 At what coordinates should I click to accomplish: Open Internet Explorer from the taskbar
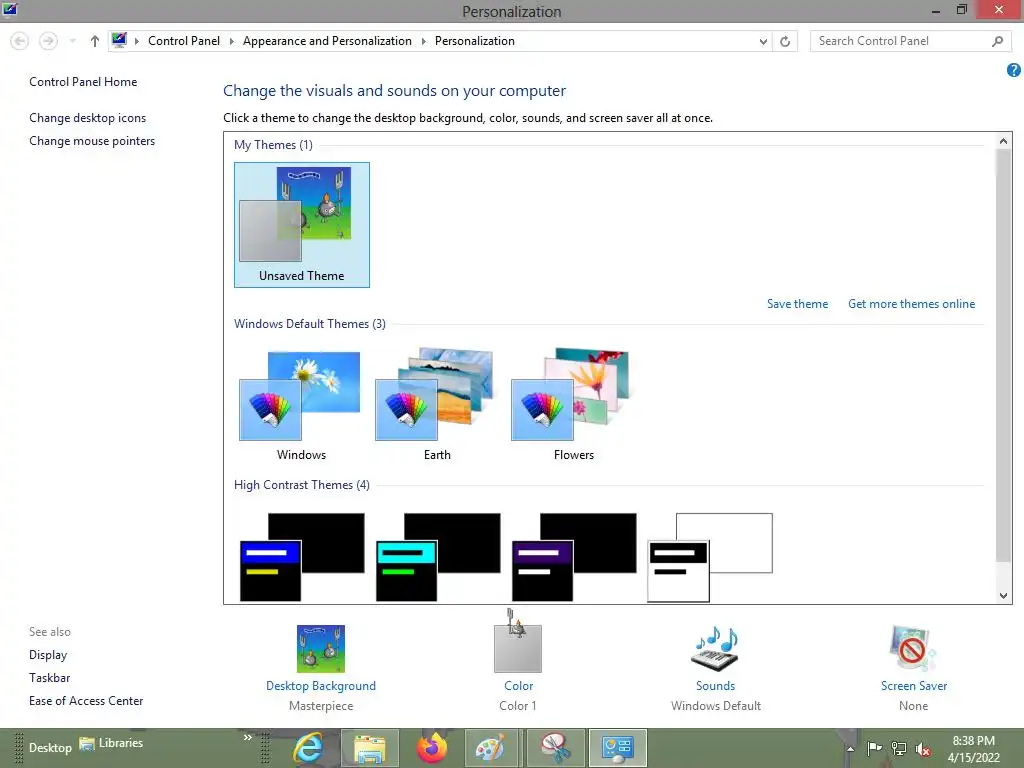coord(307,748)
